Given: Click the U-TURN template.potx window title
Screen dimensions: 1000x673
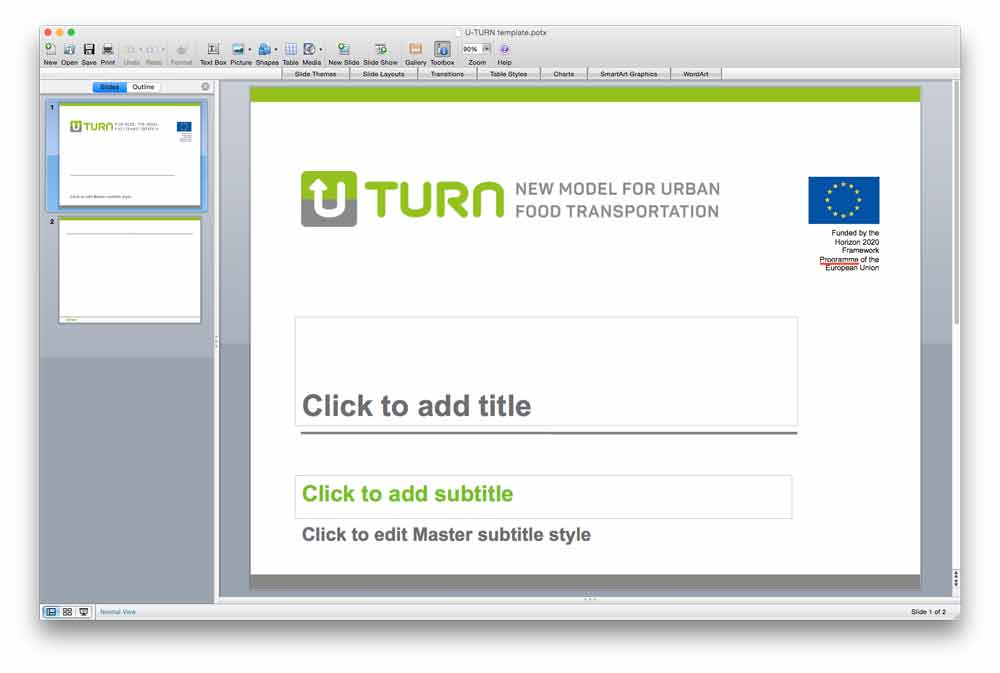Looking at the screenshot, I should pos(505,32).
